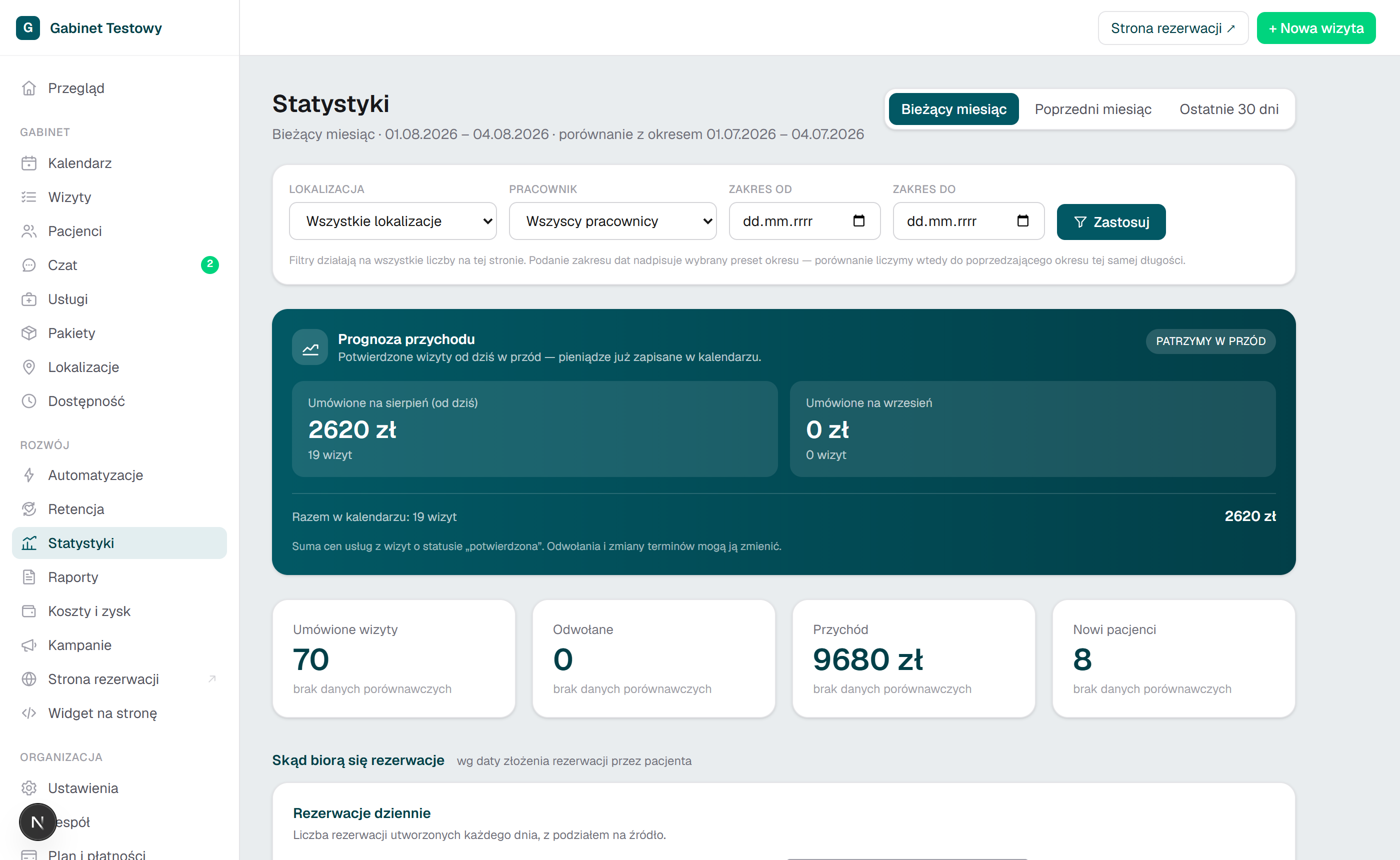Click the Statystyki page heading
The width and height of the screenshot is (1400, 860).
tap(330, 103)
